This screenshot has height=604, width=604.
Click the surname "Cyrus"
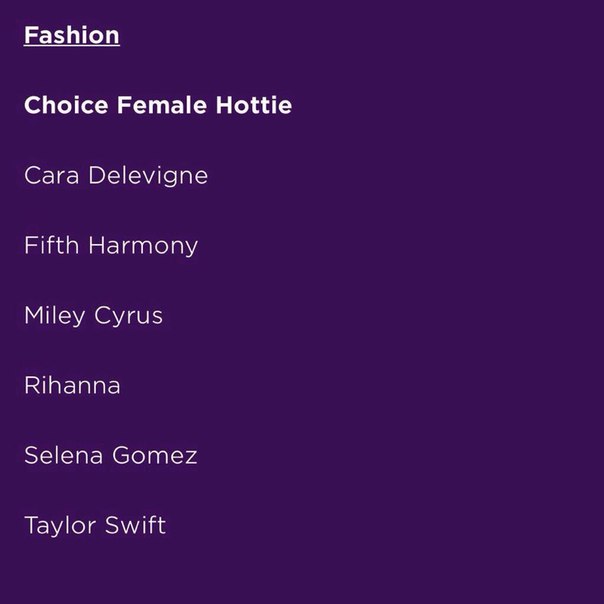click(x=128, y=316)
